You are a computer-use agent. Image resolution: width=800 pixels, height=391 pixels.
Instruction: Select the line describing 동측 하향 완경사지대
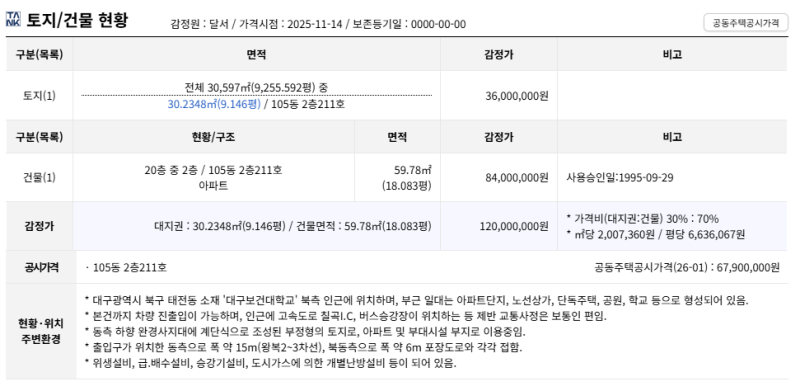[305, 332]
